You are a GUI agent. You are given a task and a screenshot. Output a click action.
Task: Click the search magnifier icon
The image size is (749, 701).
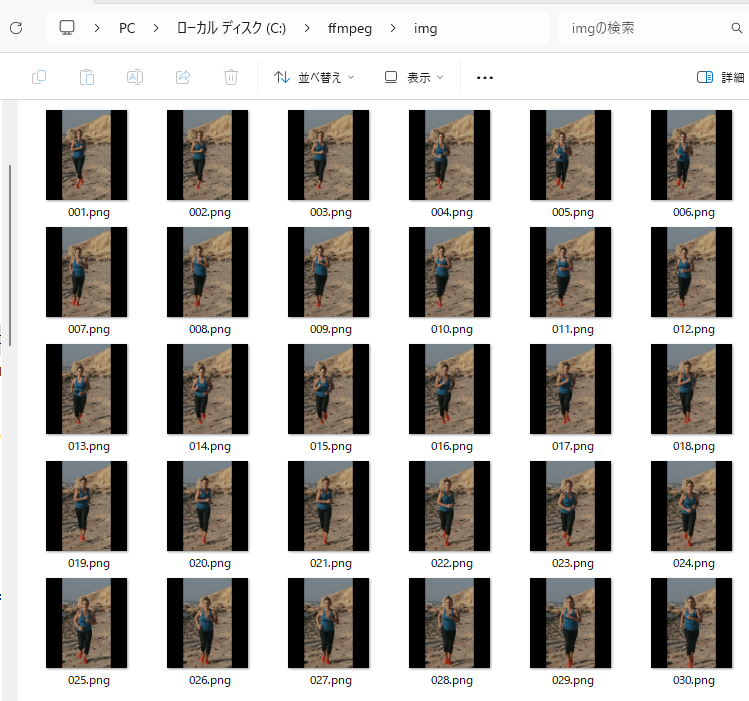pos(737,28)
